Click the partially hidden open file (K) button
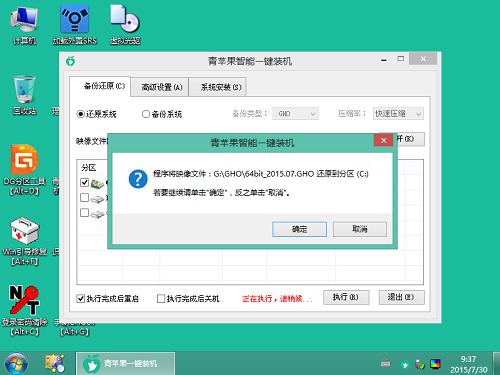 [411, 139]
